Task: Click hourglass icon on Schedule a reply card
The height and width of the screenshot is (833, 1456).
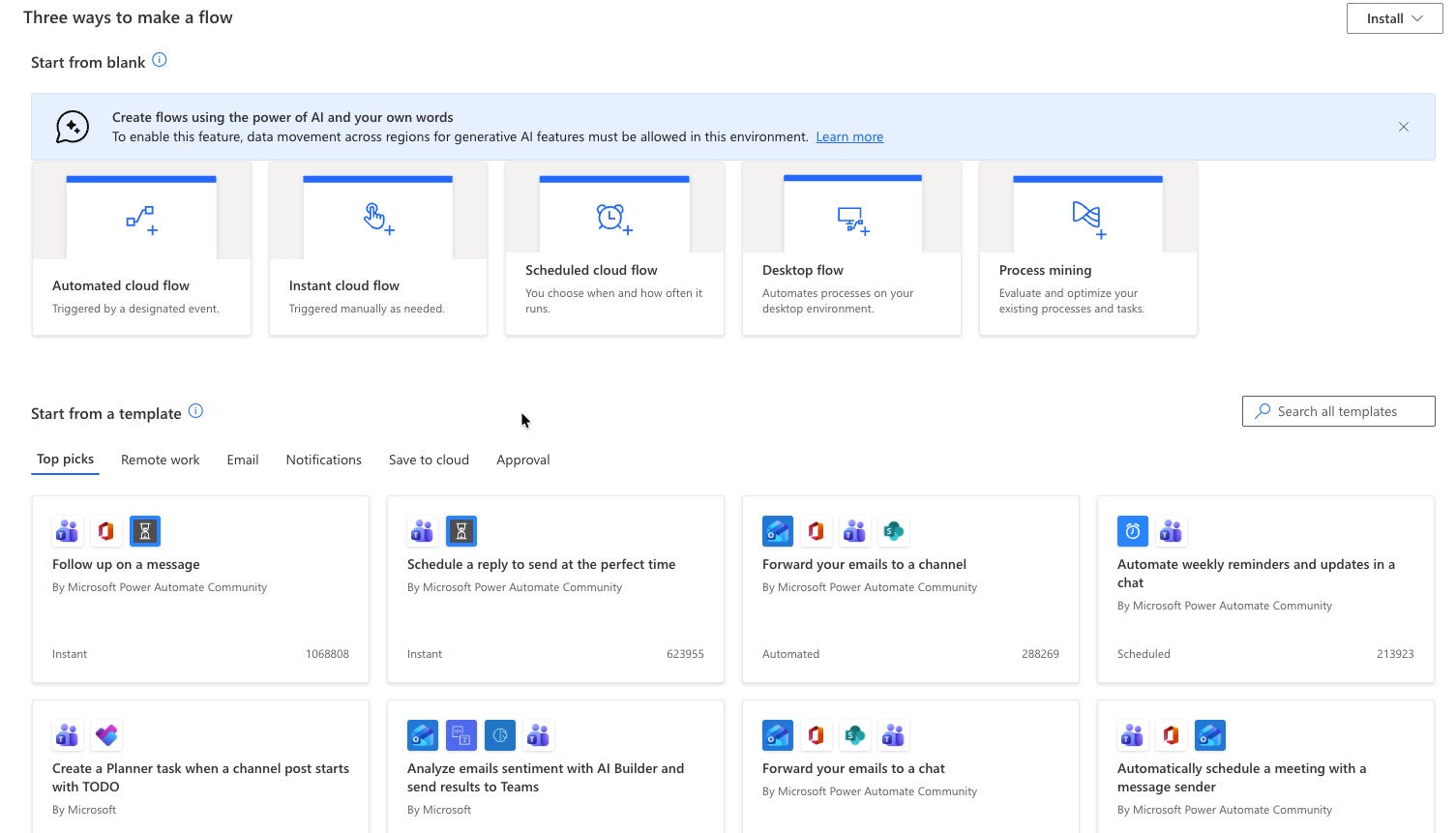Action: point(461,531)
